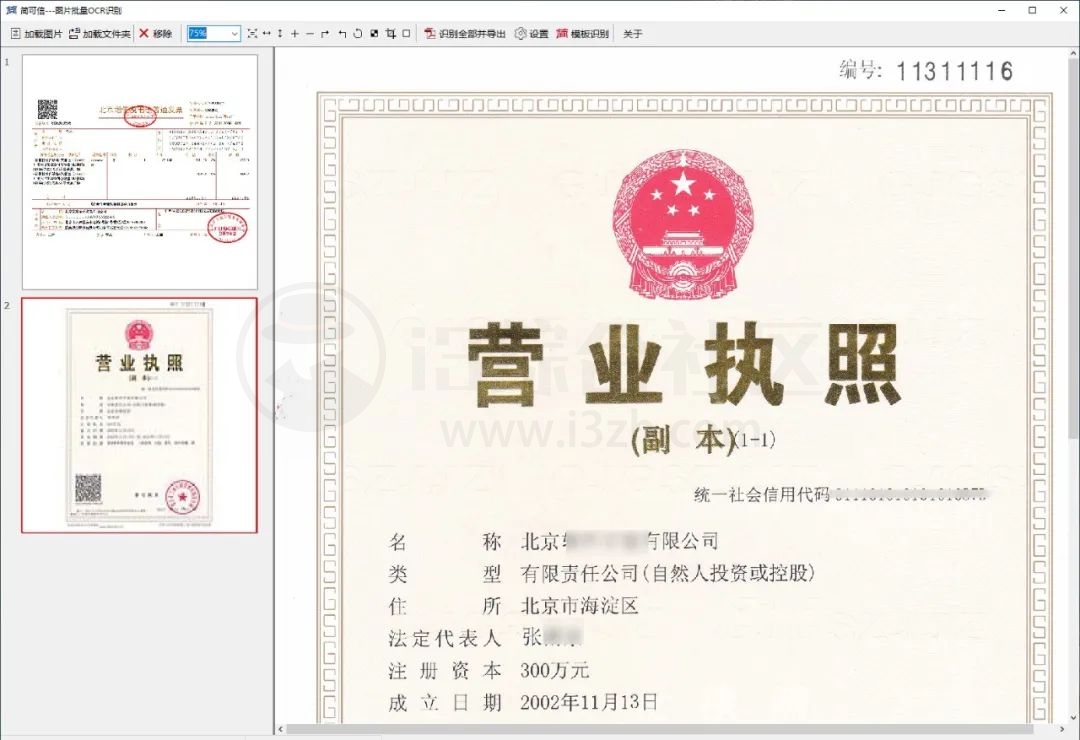
Task: Click the 加载图片 (load image) button
Action: click(x=37, y=33)
